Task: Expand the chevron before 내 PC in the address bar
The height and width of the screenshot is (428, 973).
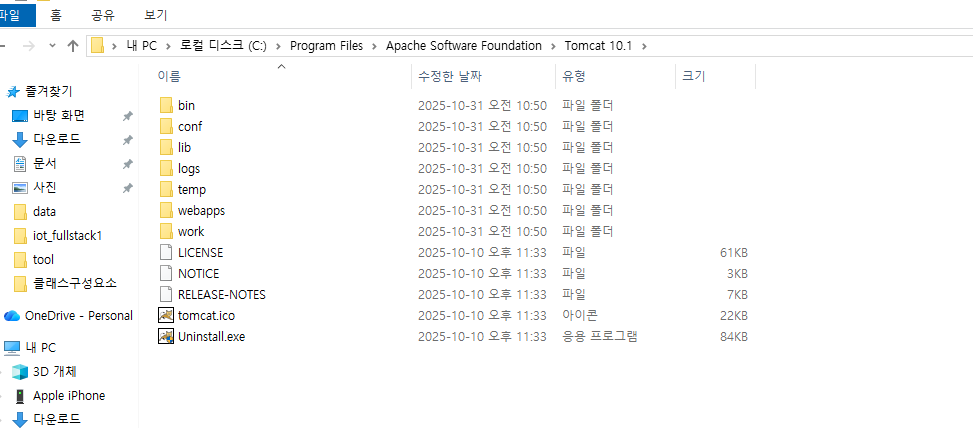Action: (x=115, y=46)
